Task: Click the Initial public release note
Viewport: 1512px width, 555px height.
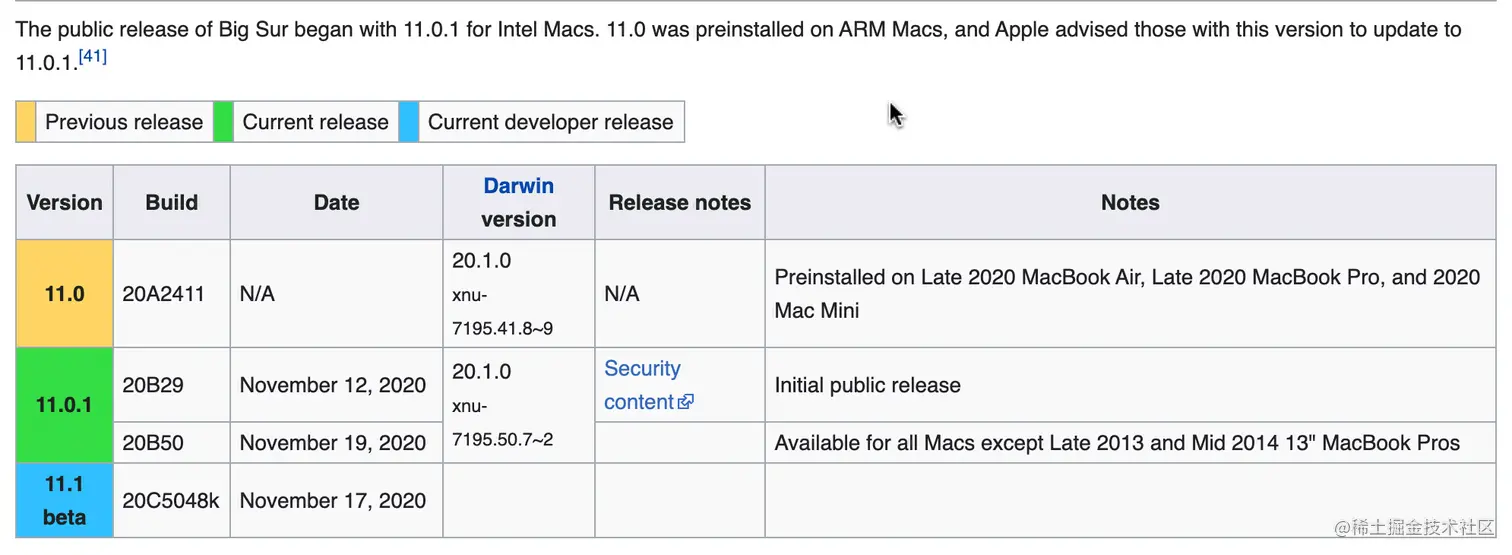Action: coord(868,385)
